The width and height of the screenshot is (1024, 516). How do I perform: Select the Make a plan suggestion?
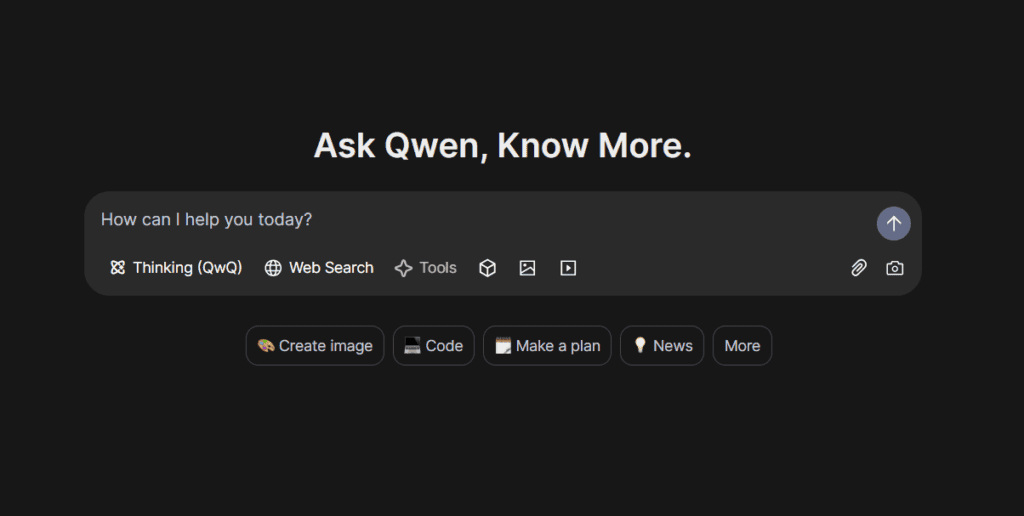[x=547, y=346]
